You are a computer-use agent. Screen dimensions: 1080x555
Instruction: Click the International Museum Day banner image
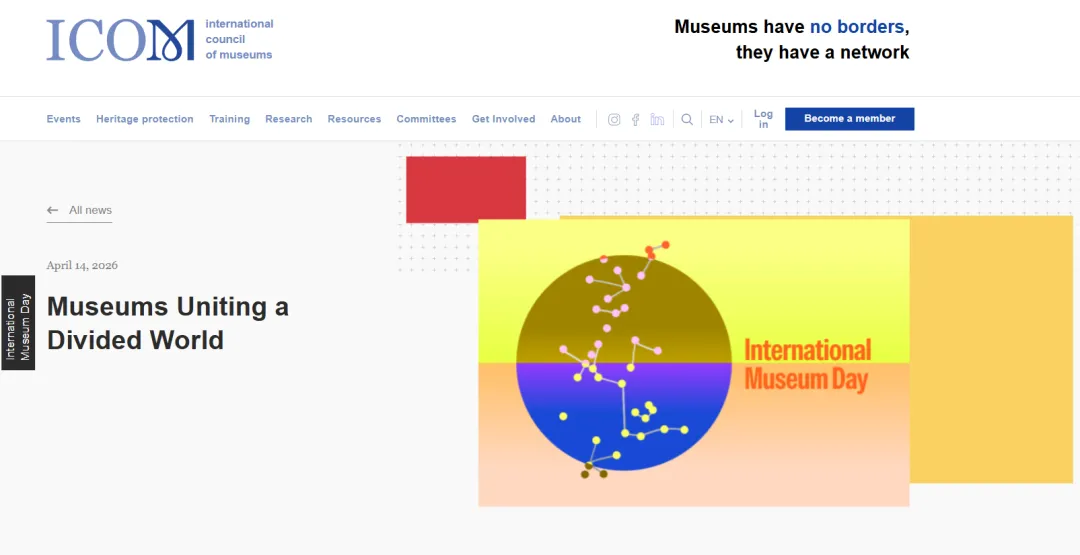pyautogui.click(x=693, y=362)
